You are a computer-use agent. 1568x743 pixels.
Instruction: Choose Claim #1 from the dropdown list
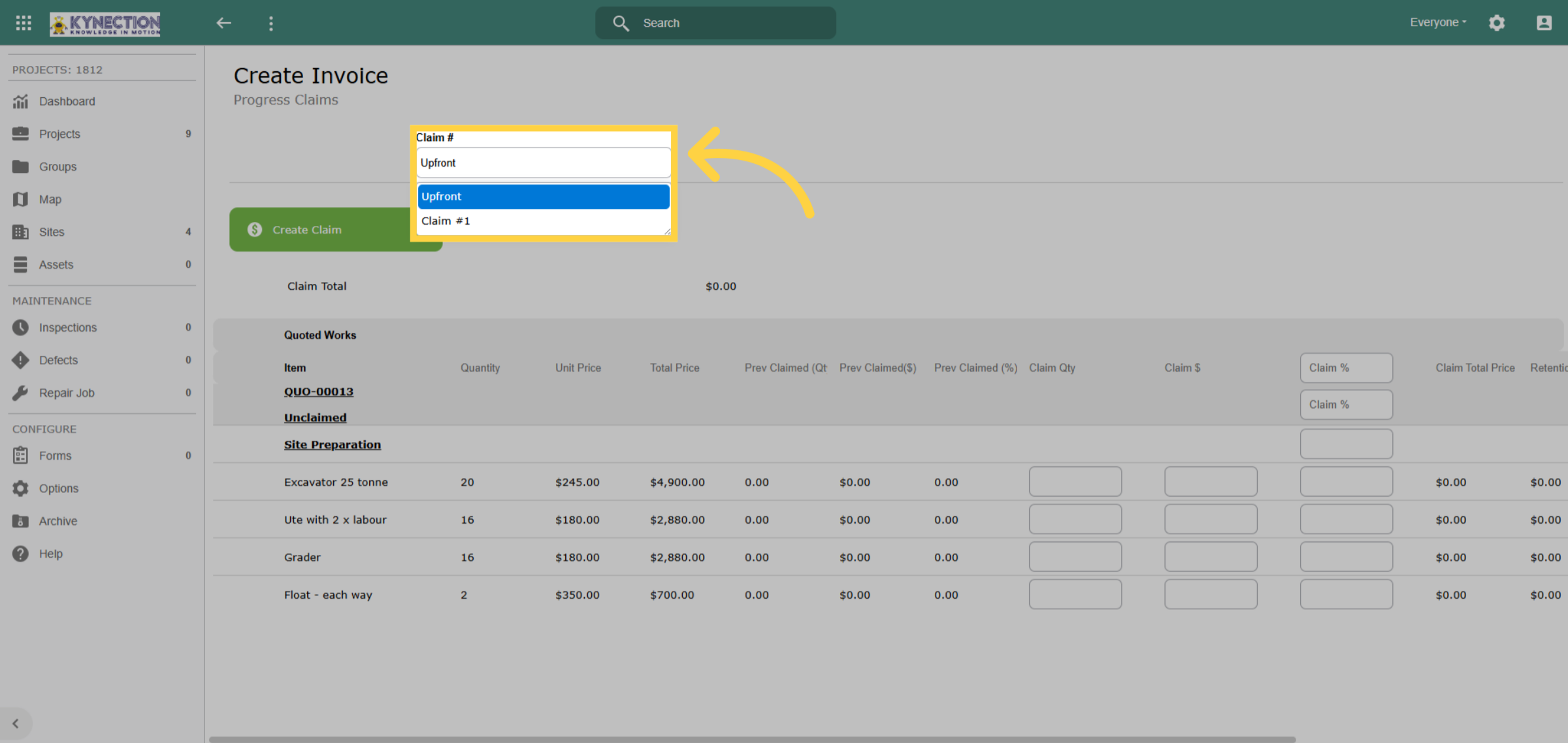point(544,221)
